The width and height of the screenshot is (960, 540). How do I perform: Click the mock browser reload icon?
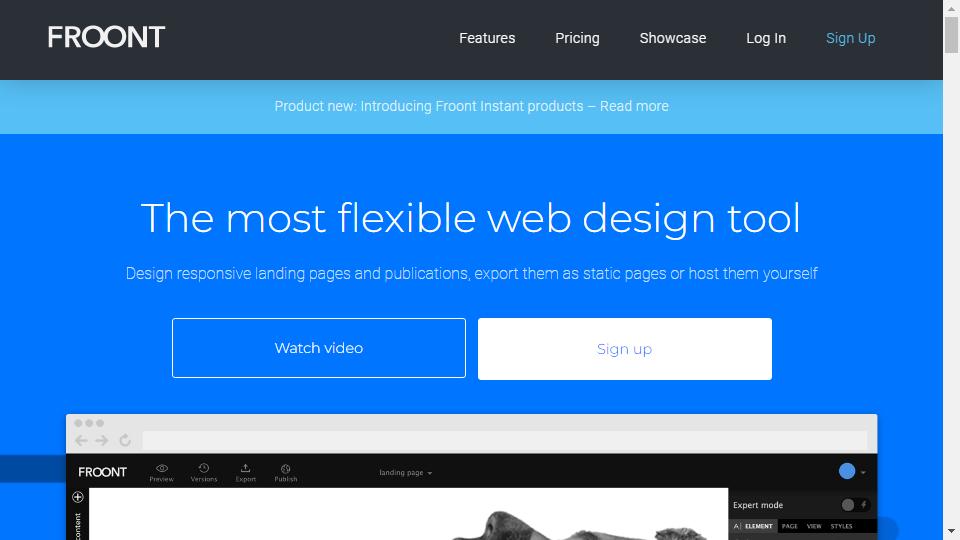click(125, 440)
